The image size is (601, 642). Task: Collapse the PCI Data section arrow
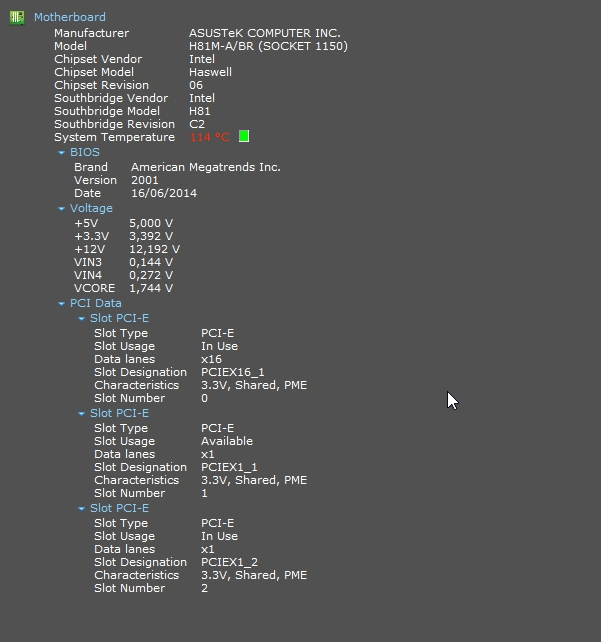click(61, 304)
